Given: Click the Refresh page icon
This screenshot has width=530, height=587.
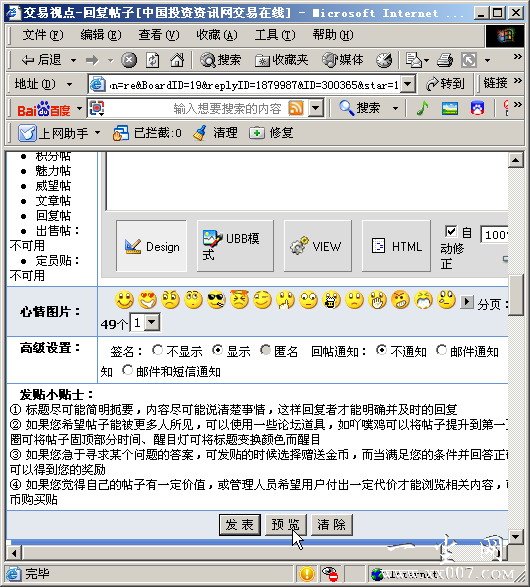Looking at the screenshot, I should (x=153, y=60).
